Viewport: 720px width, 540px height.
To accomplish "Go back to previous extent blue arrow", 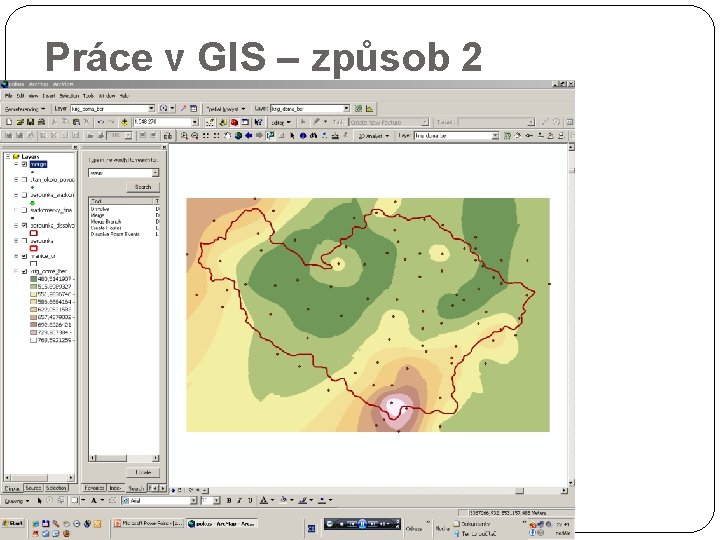I will pos(249,135).
